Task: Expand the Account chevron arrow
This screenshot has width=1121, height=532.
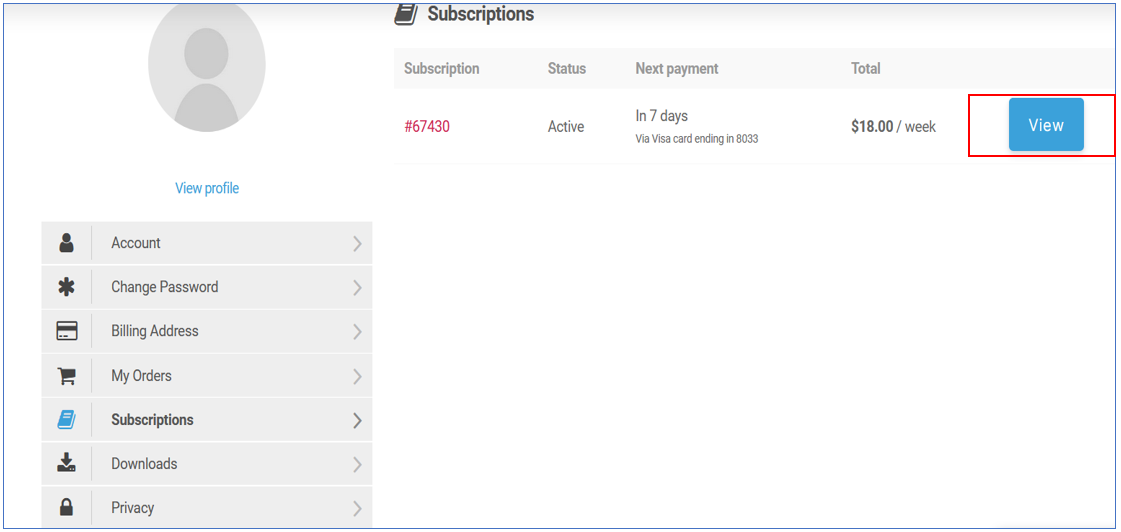Action: pyautogui.click(x=357, y=243)
